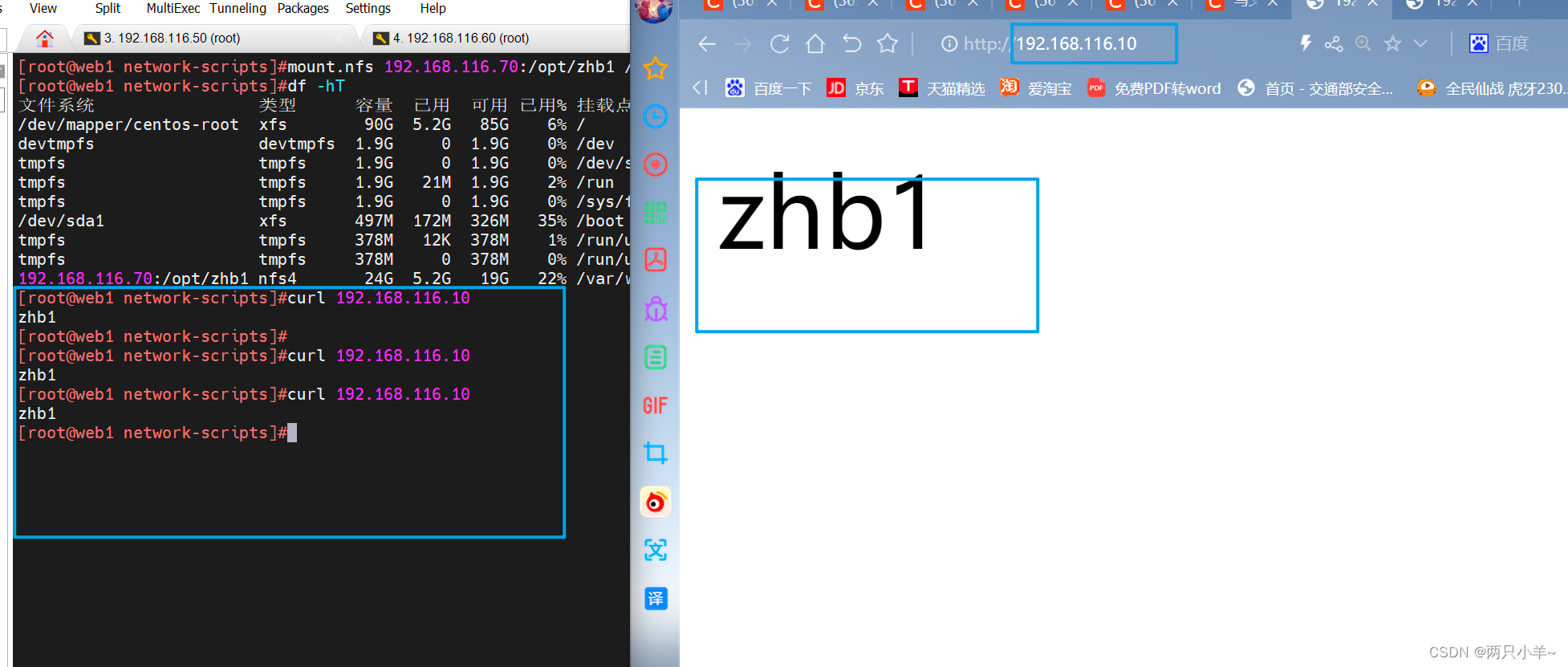Click /dev/sda1 in the df output

point(61,221)
